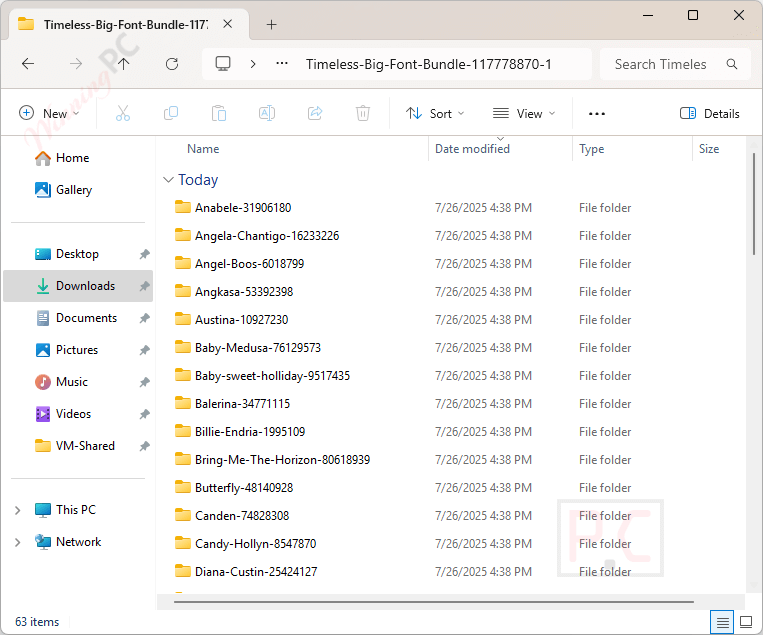Click the Paste clipboard icon
This screenshot has width=763, height=635.
[219, 113]
